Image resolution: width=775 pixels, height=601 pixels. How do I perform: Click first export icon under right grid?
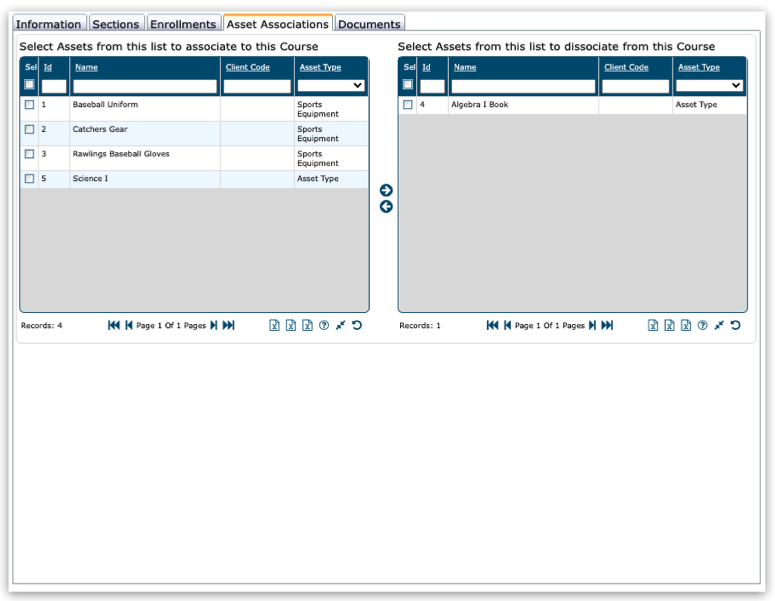(653, 325)
